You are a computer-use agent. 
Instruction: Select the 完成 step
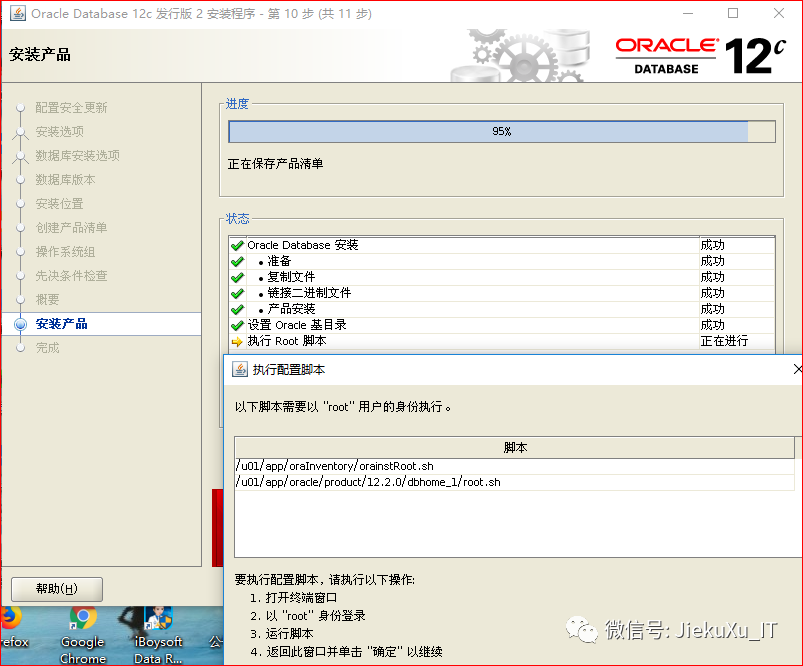[x=47, y=348]
